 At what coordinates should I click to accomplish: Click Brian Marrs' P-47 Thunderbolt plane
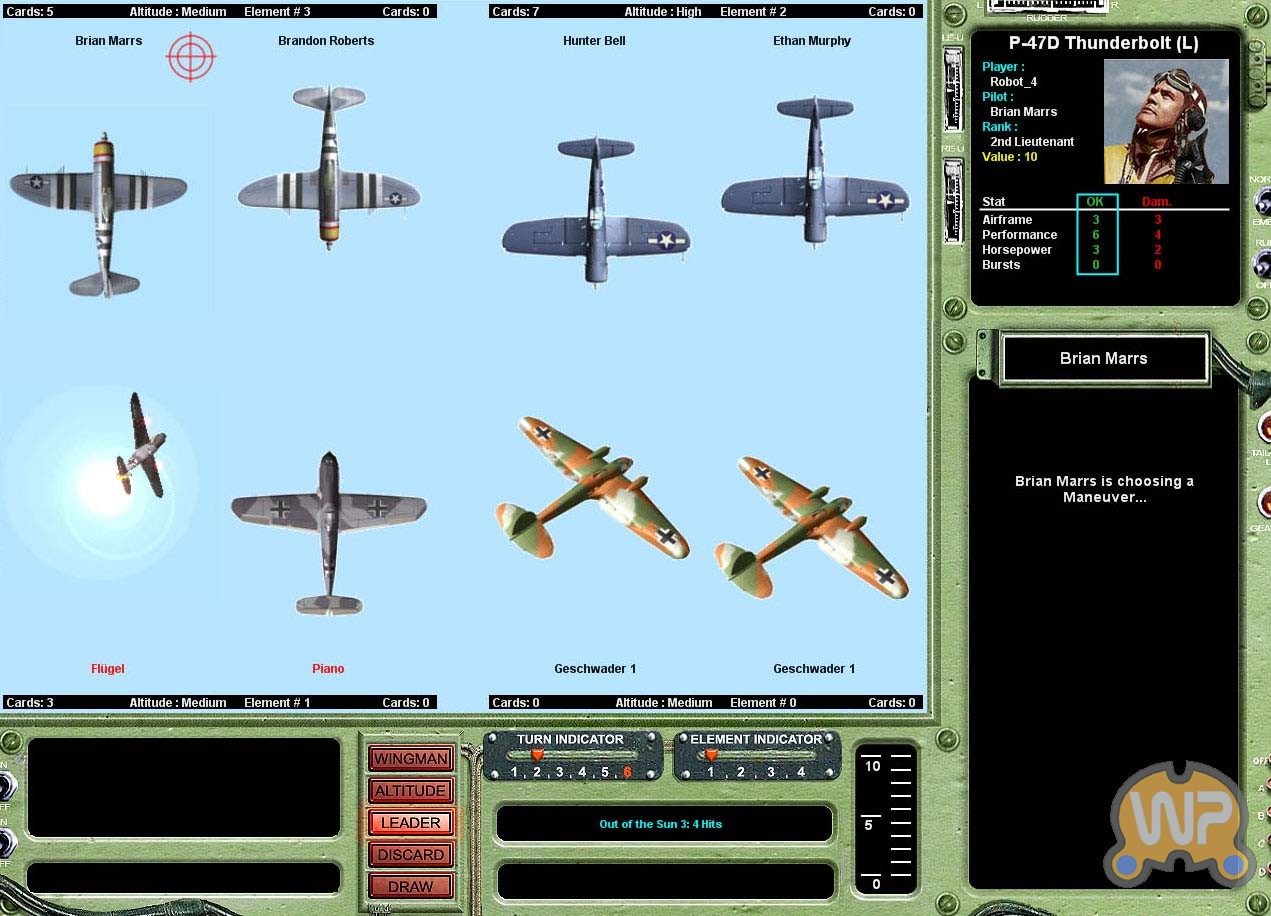pos(100,208)
